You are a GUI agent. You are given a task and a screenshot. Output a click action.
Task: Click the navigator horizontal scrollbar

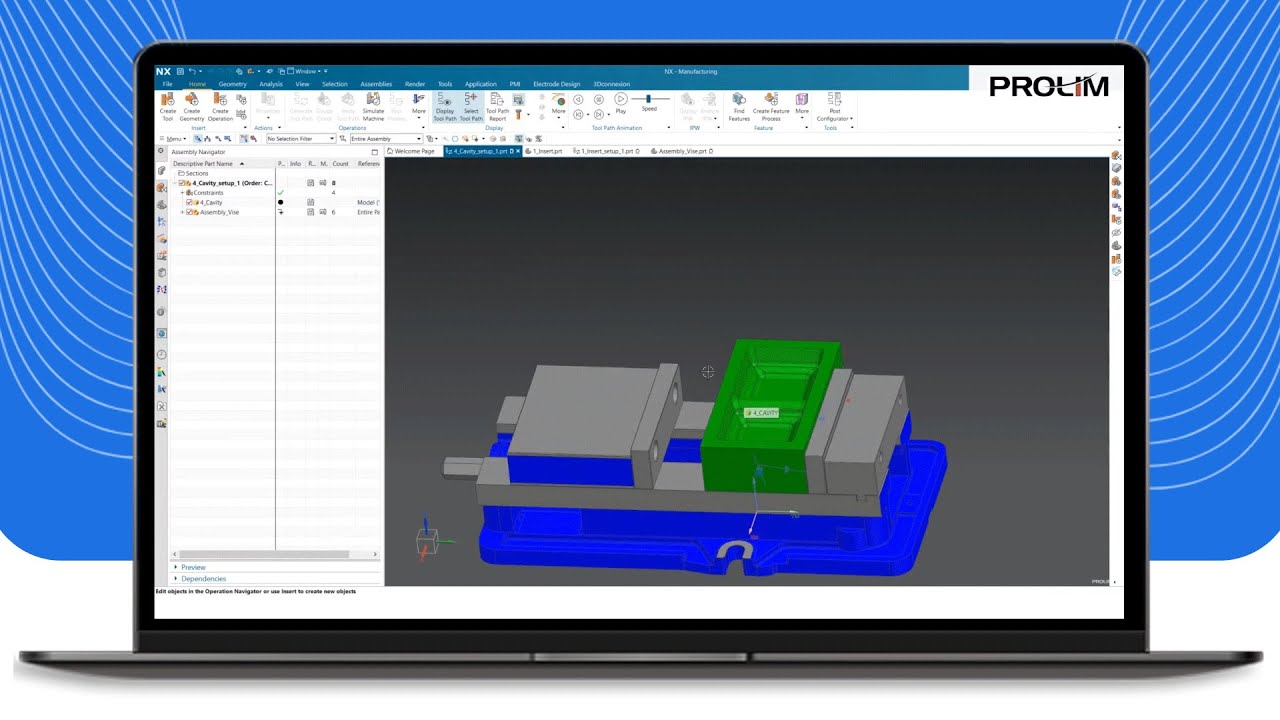263,554
